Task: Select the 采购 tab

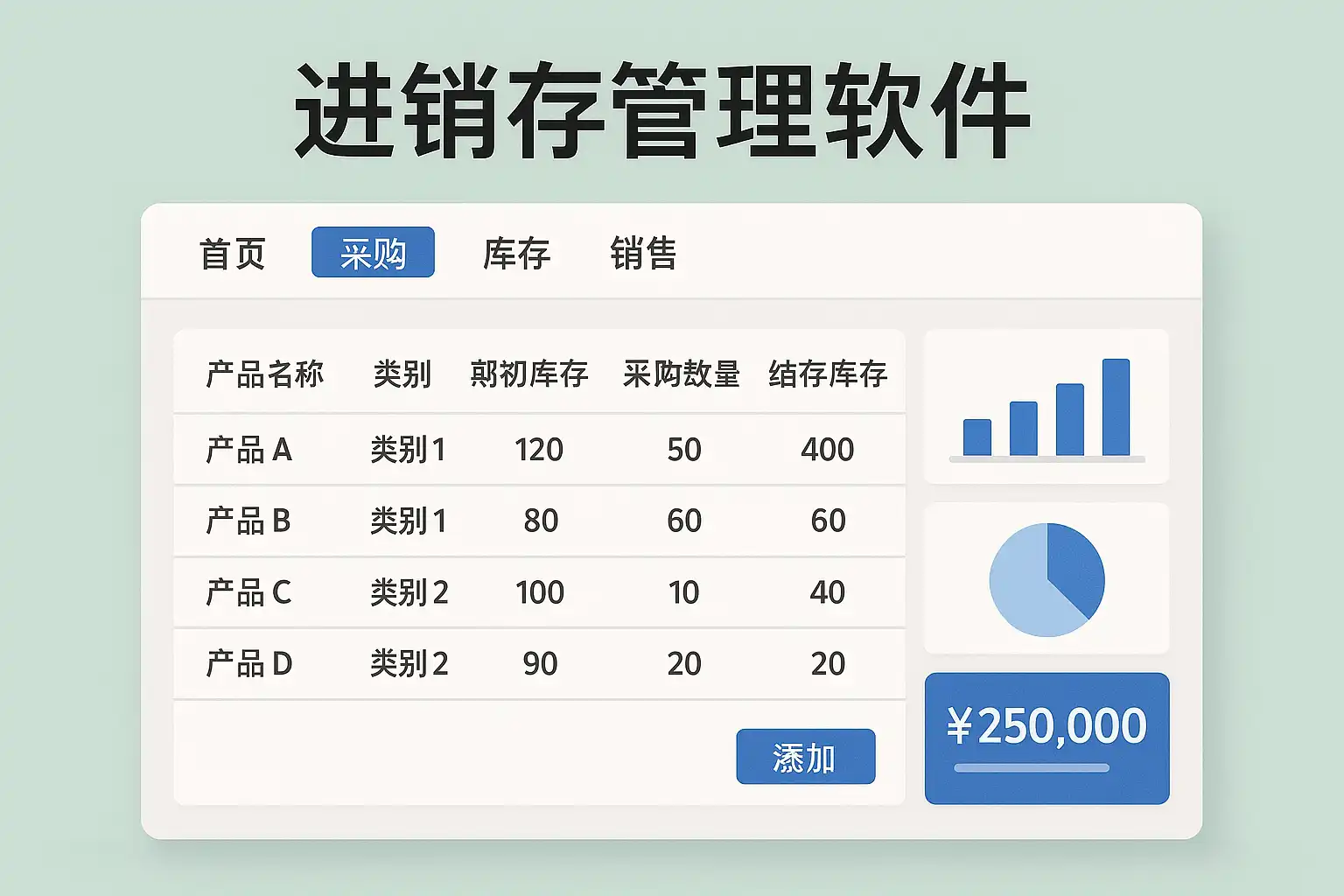Action: pyautogui.click(x=373, y=252)
